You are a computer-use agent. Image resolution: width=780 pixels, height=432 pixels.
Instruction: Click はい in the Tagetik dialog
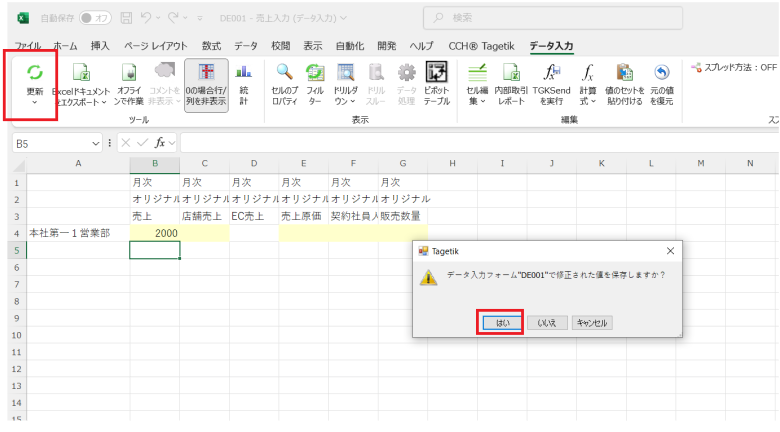tap(498, 323)
